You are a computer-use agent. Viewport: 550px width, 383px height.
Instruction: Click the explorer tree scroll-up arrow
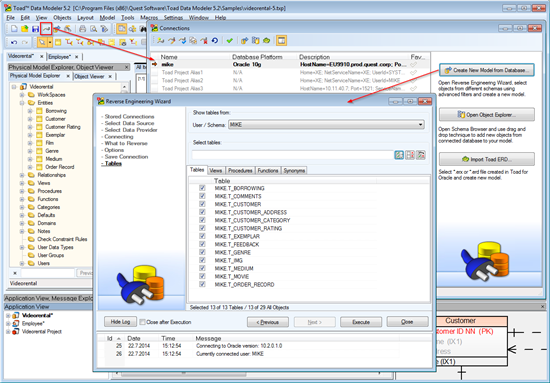tap(125, 86)
